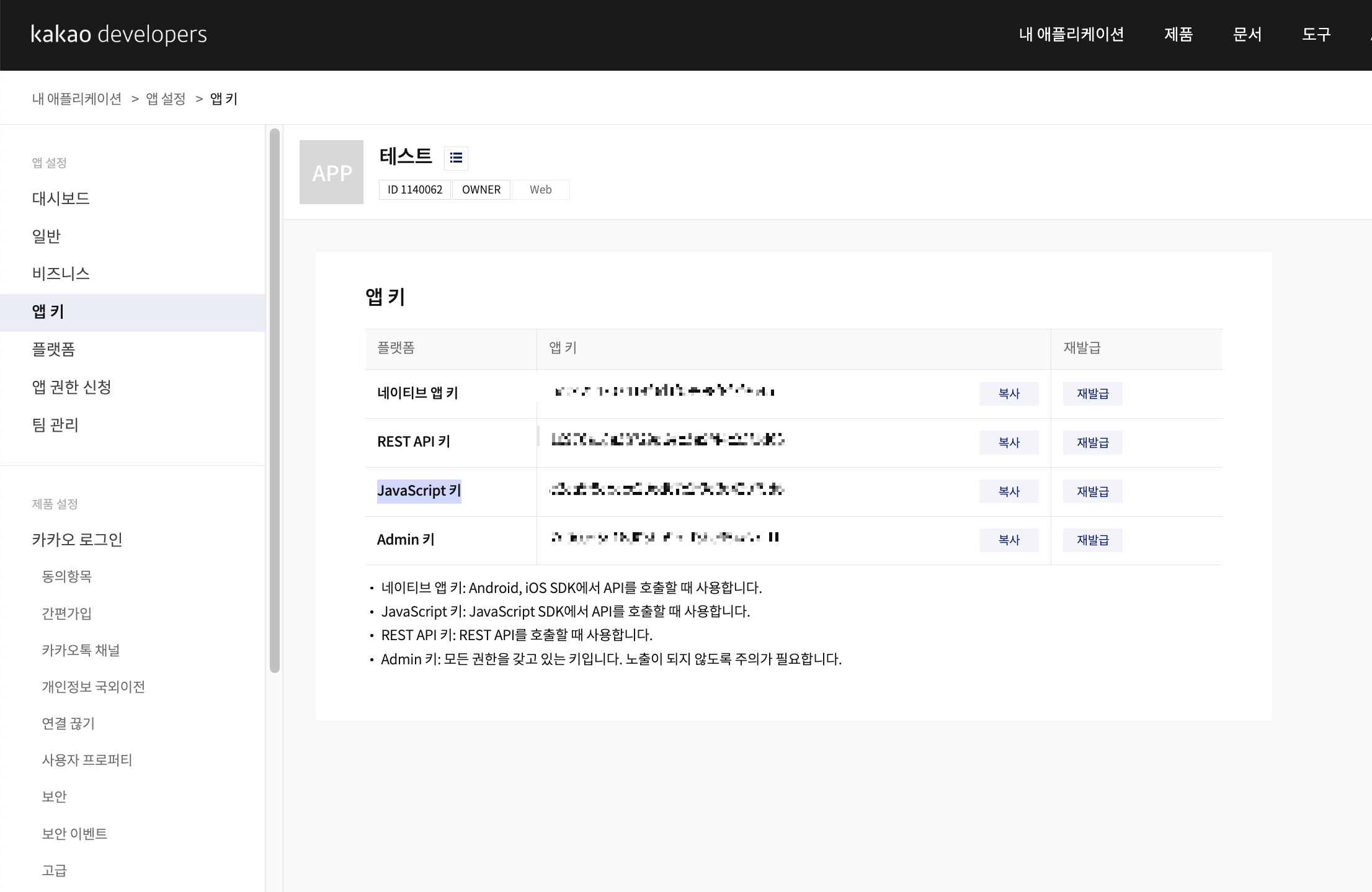The height and width of the screenshot is (892, 1372).
Task: Click 재발급 for the JavaScript 키
Action: [1092, 491]
